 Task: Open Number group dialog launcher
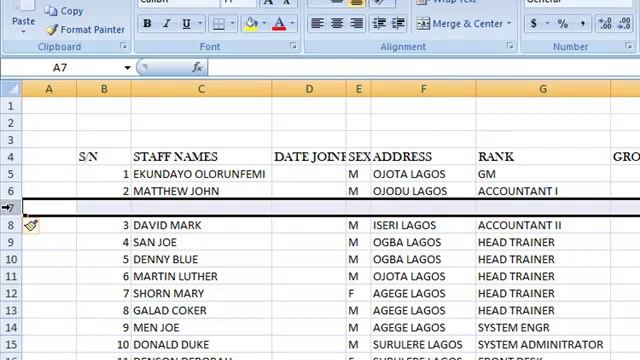(629, 46)
